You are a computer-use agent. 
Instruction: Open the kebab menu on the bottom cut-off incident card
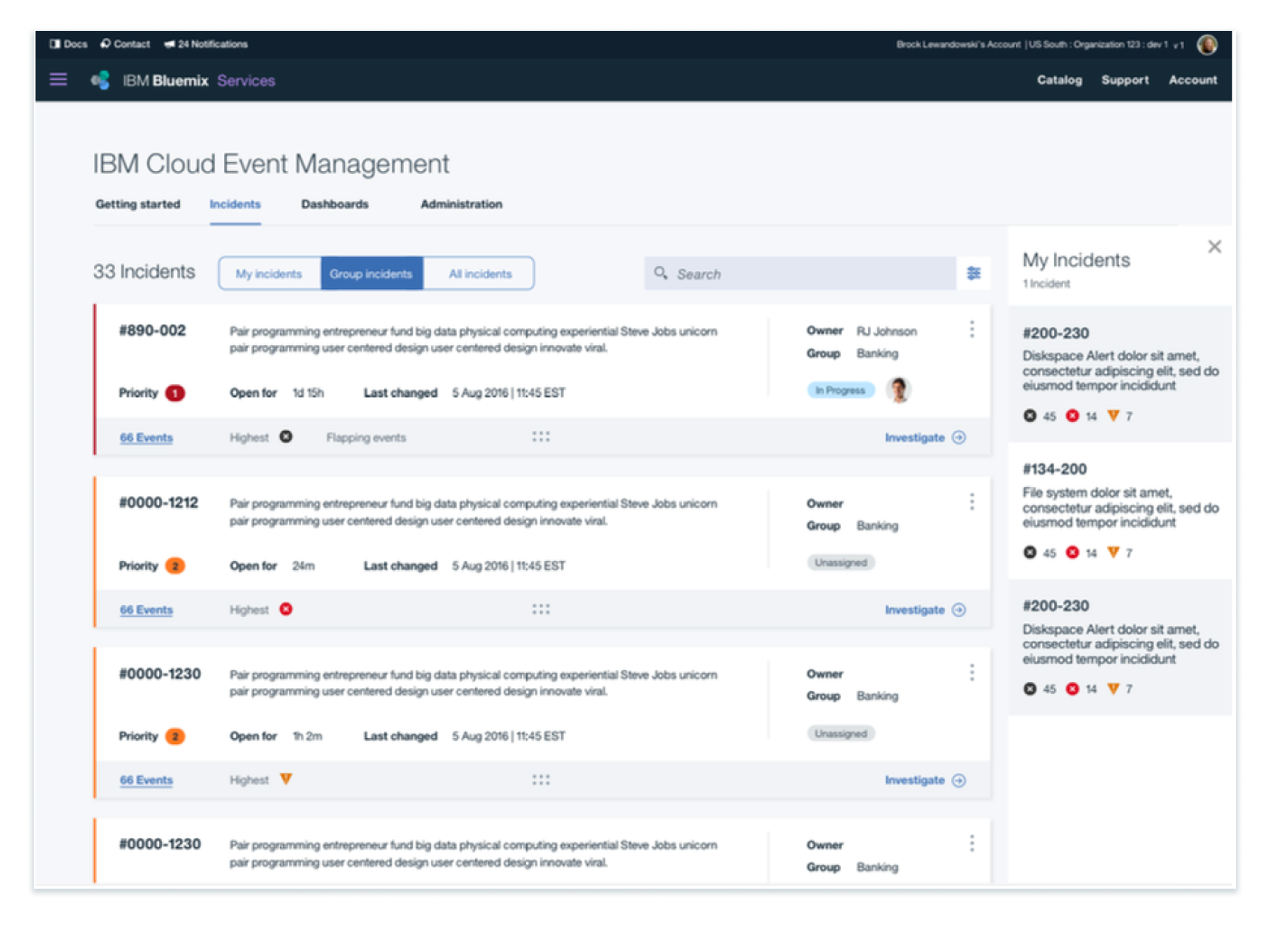(972, 843)
